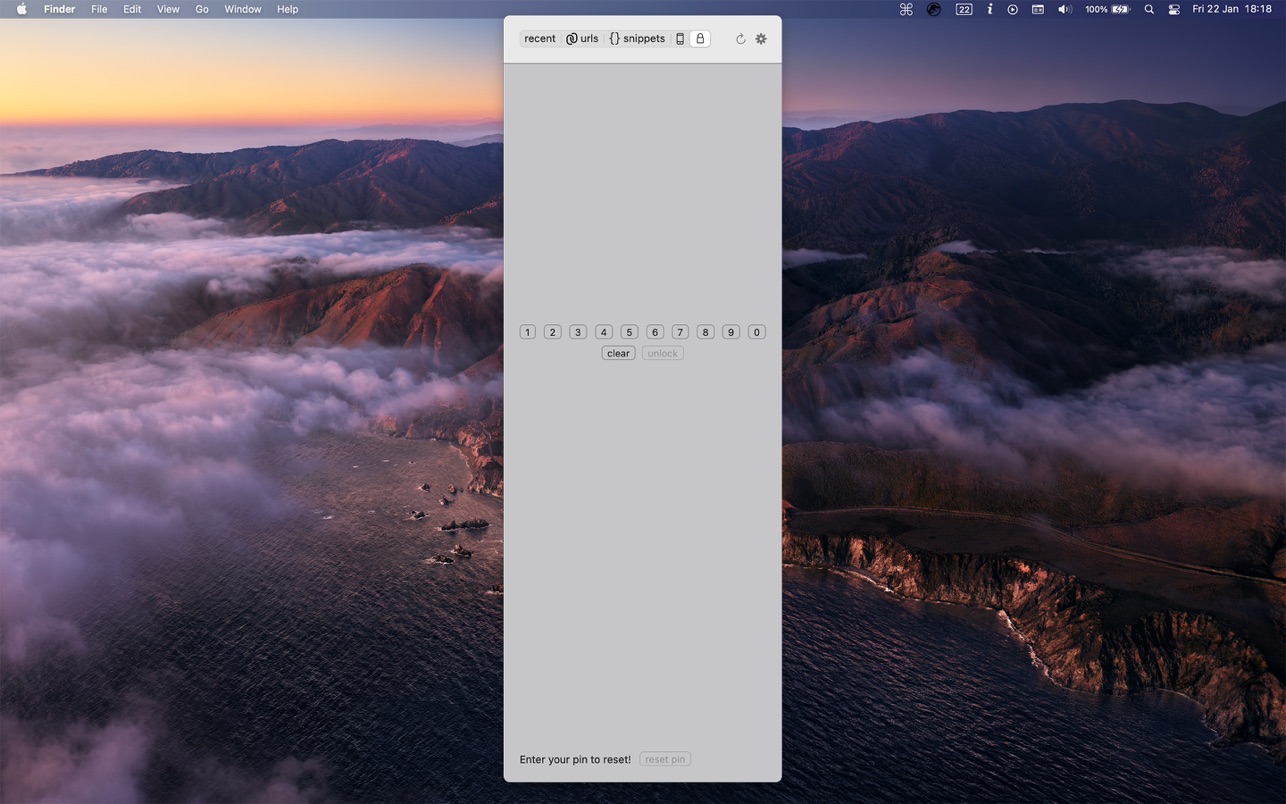Image resolution: width=1286 pixels, height=804 pixels.
Task: Open the calendar 22 menu bar icon
Action: click(964, 9)
